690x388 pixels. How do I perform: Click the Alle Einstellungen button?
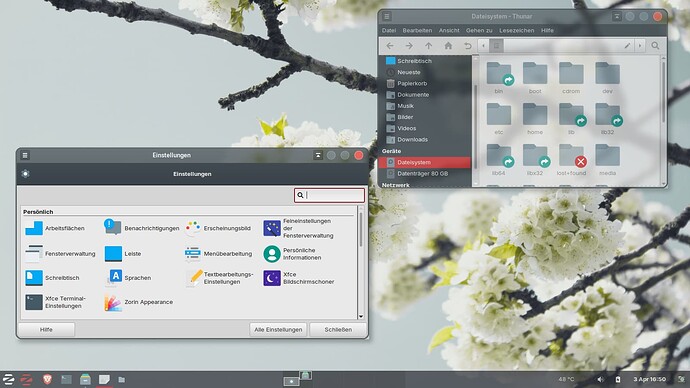click(278, 329)
